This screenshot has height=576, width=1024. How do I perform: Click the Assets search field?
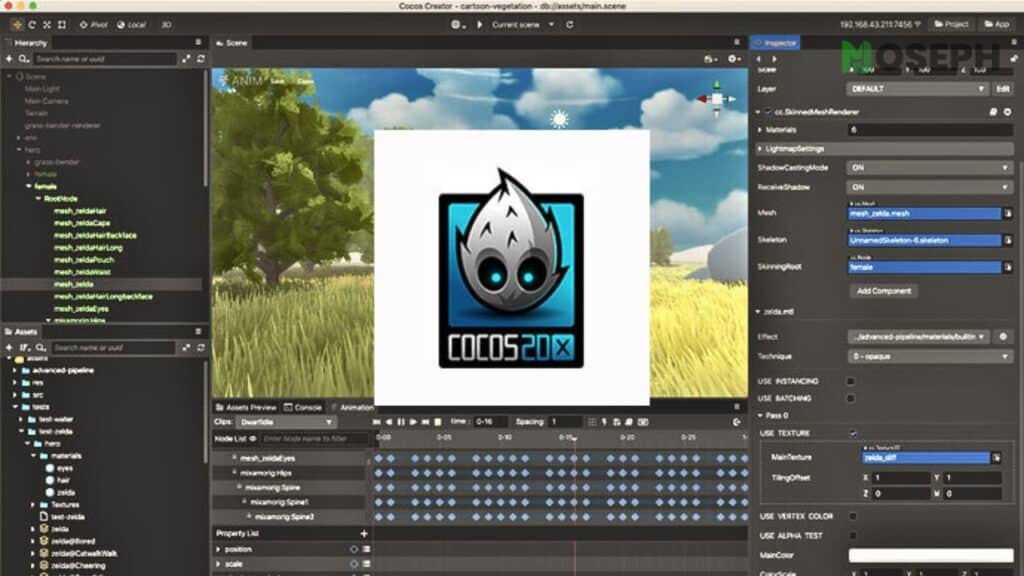pyautogui.click(x=113, y=347)
